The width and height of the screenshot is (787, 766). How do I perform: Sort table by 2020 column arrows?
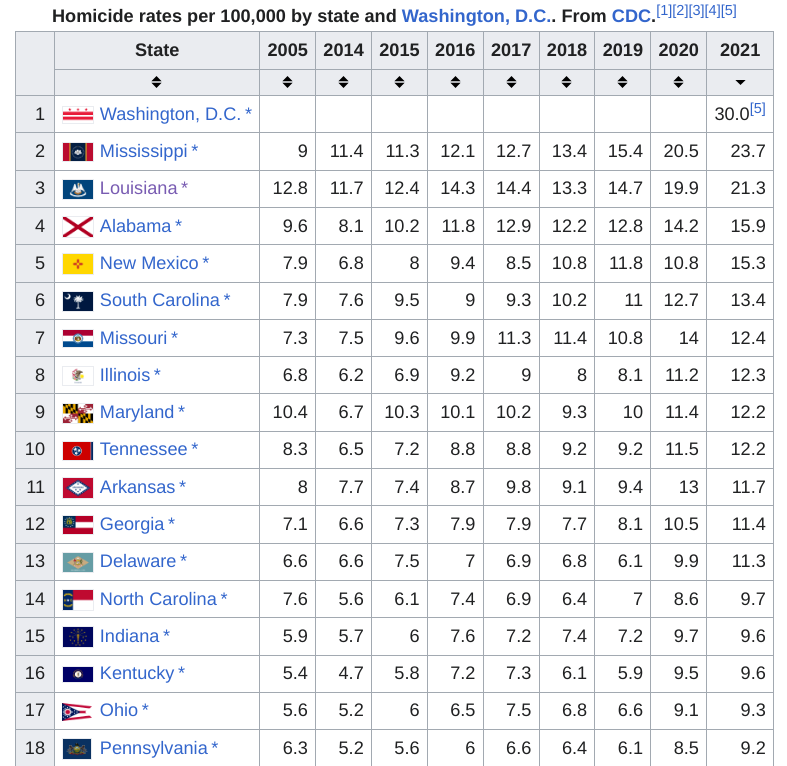click(x=679, y=82)
